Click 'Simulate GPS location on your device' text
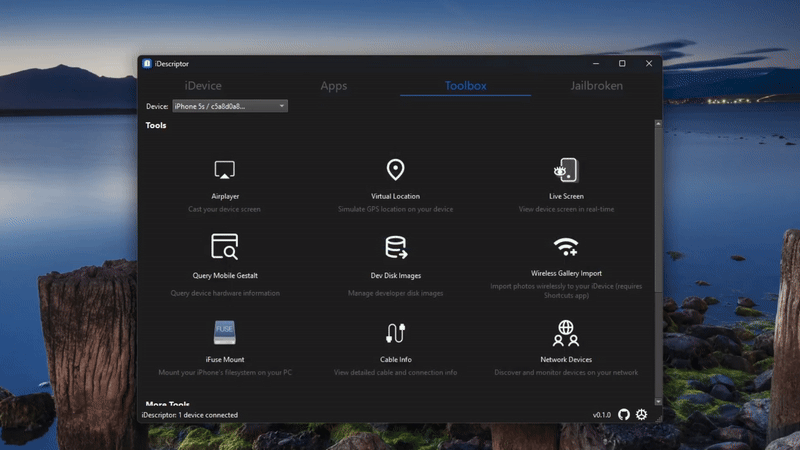The height and width of the screenshot is (450, 800). (395, 209)
